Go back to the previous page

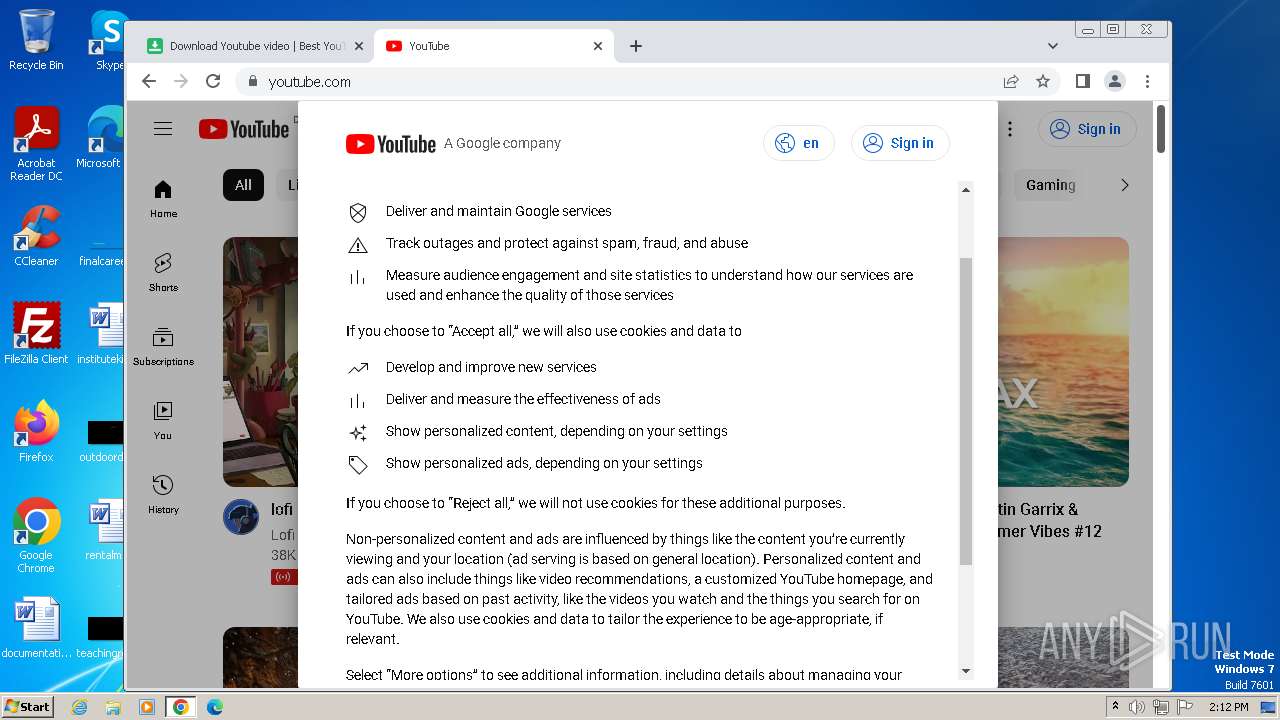coord(149,82)
